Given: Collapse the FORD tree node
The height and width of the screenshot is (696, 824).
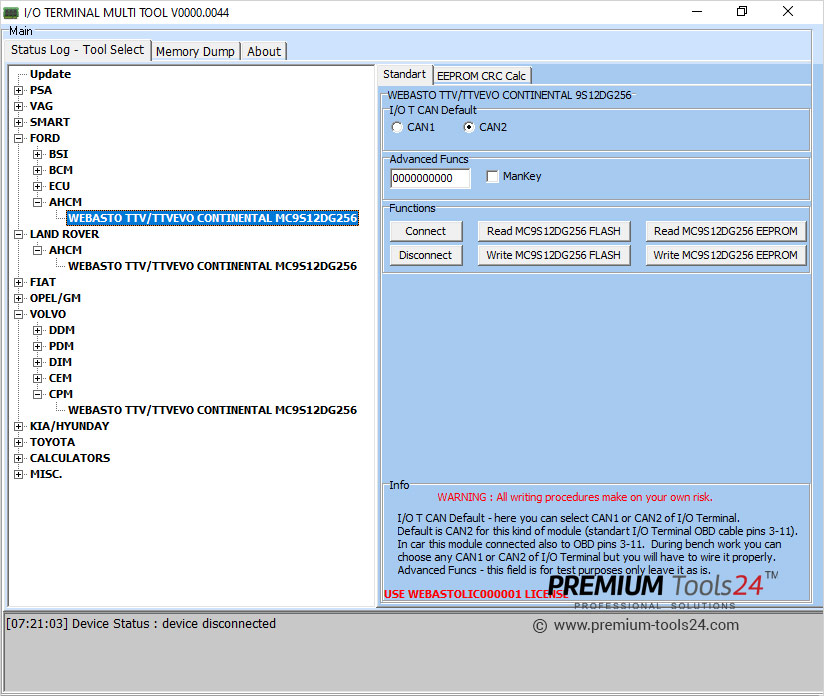Looking at the screenshot, I should 18,138.
